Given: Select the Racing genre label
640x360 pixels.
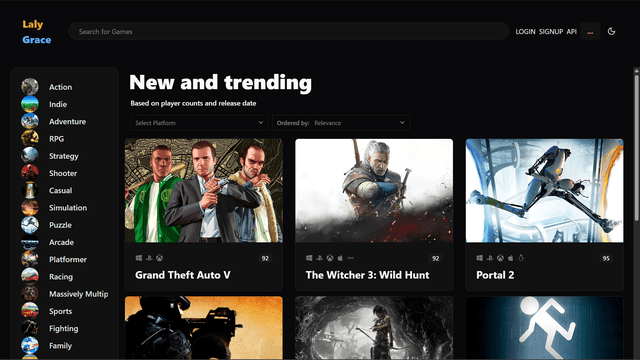Looking at the screenshot, I should [x=61, y=277].
